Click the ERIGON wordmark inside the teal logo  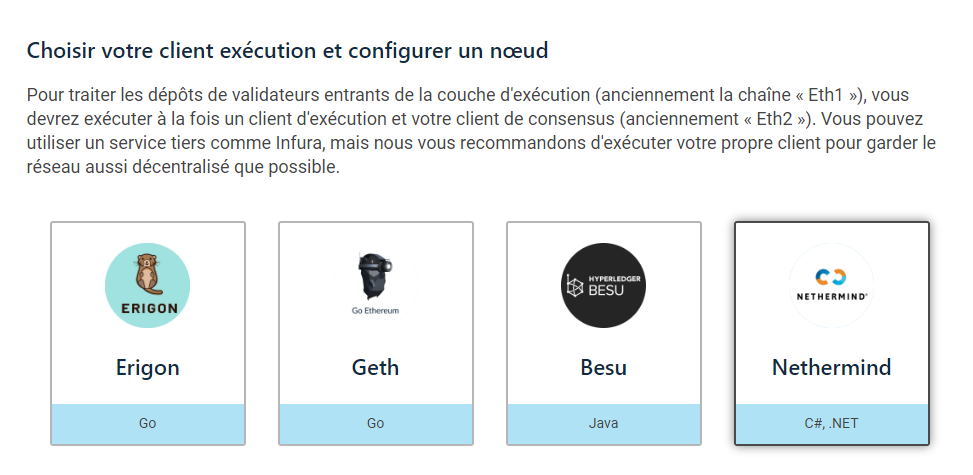coord(147,307)
